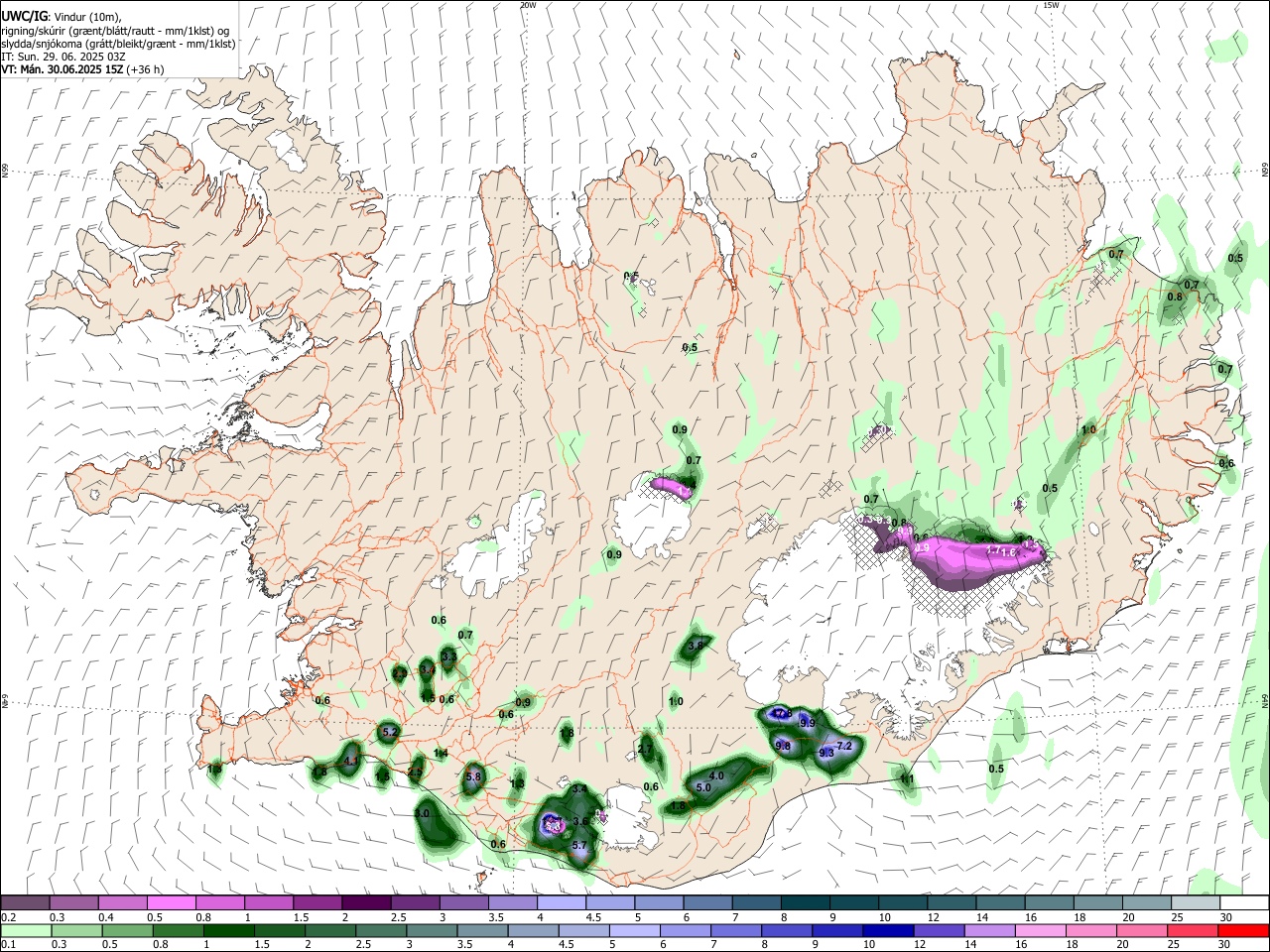Click the 1.4 precipitation value on the map
The width and height of the screenshot is (1270, 952).
pos(442,754)
